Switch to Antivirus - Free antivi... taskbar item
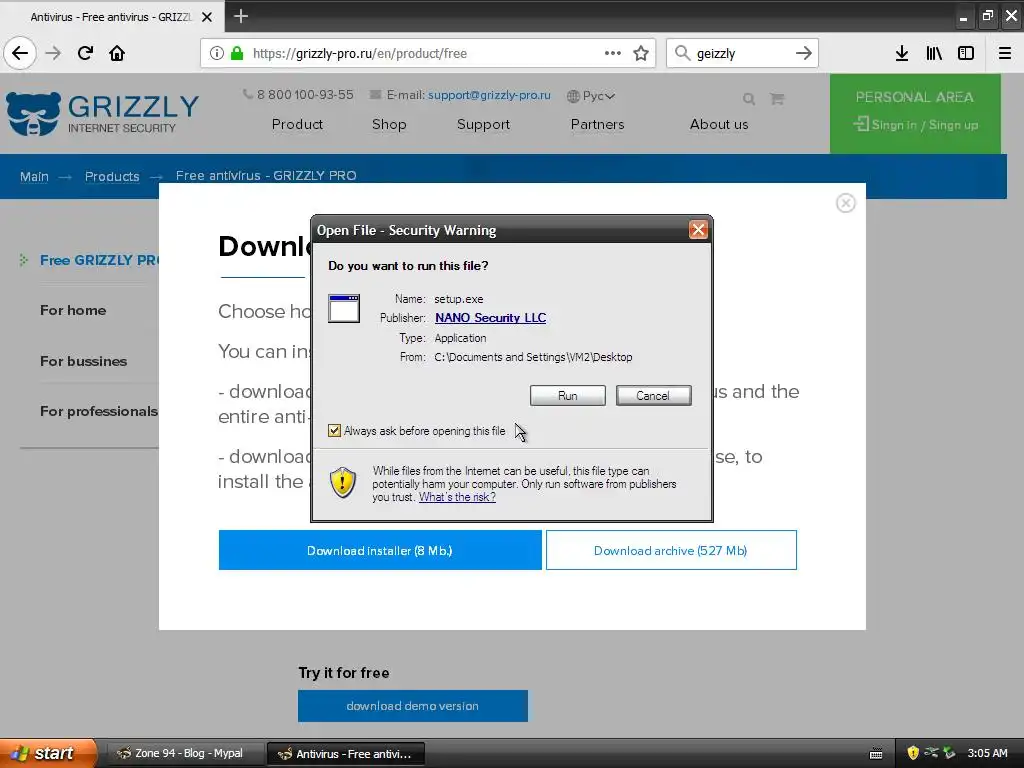The height and width of the screenshot is (768, 1024). (346, 754)
